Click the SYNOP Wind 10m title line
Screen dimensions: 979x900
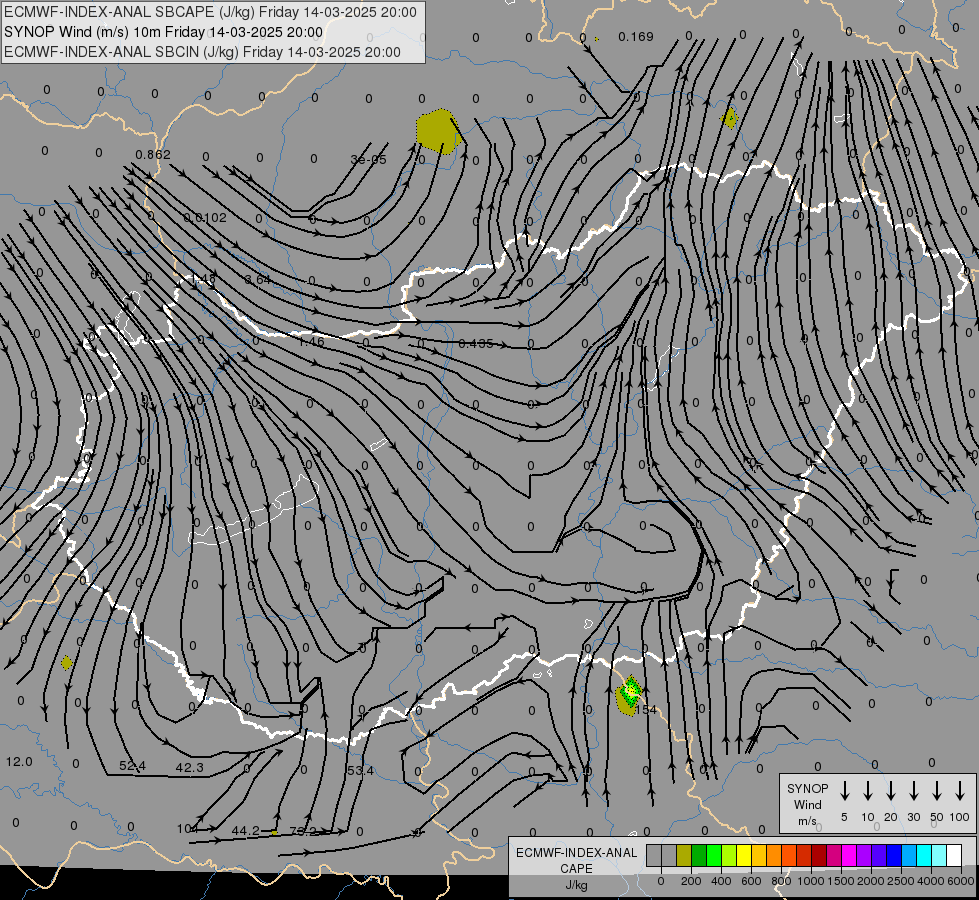click(164, 32)
